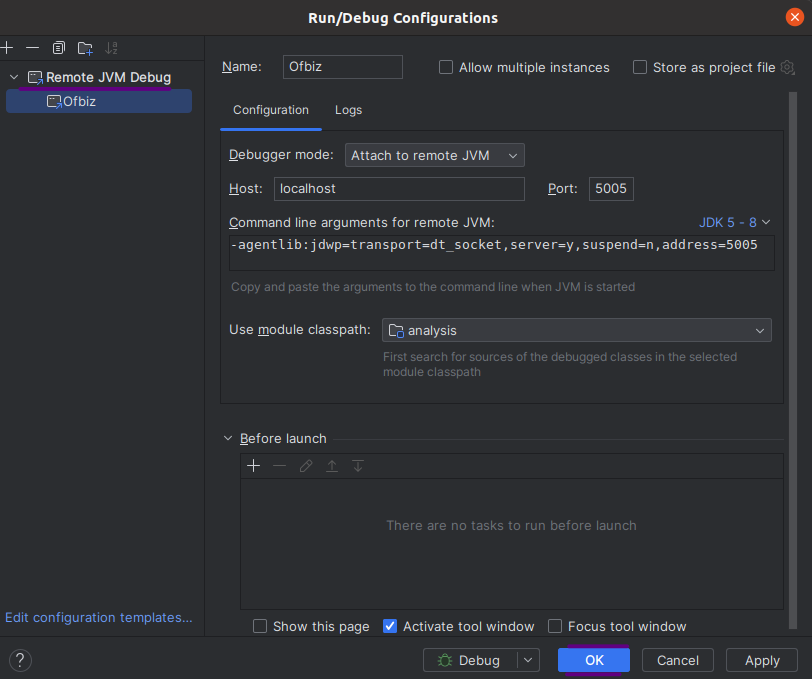The height and width of the screenshot is (679, 812).
Task: Select the Ofbiz configuration in the tree
Action: click(x=99, y=101)
